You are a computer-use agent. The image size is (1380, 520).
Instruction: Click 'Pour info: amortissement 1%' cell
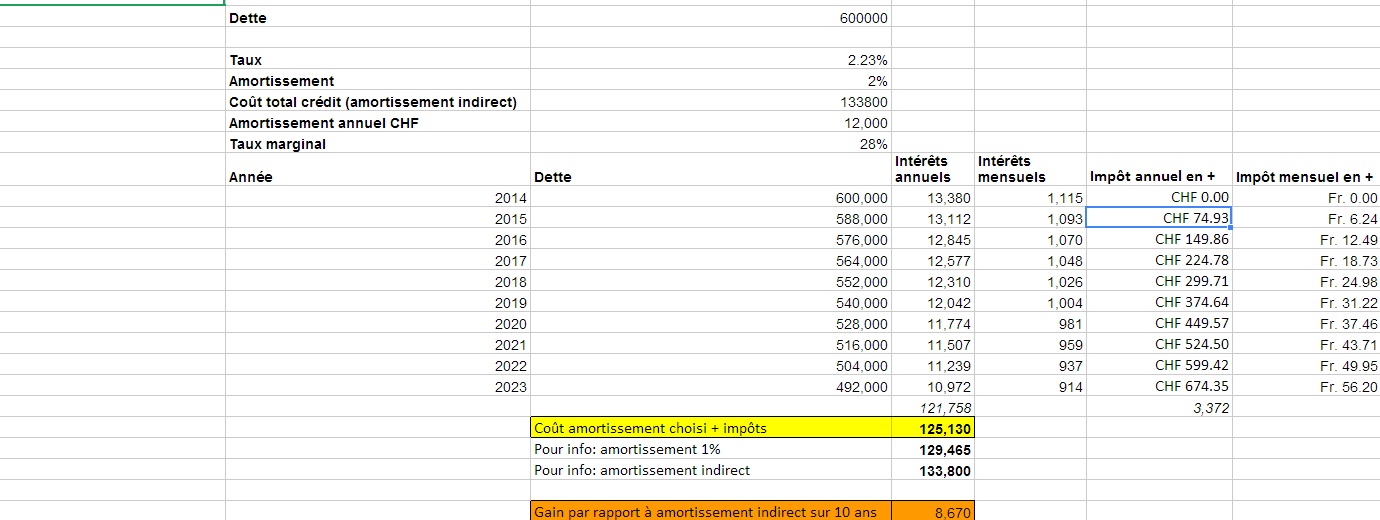[x=710, y=450]
